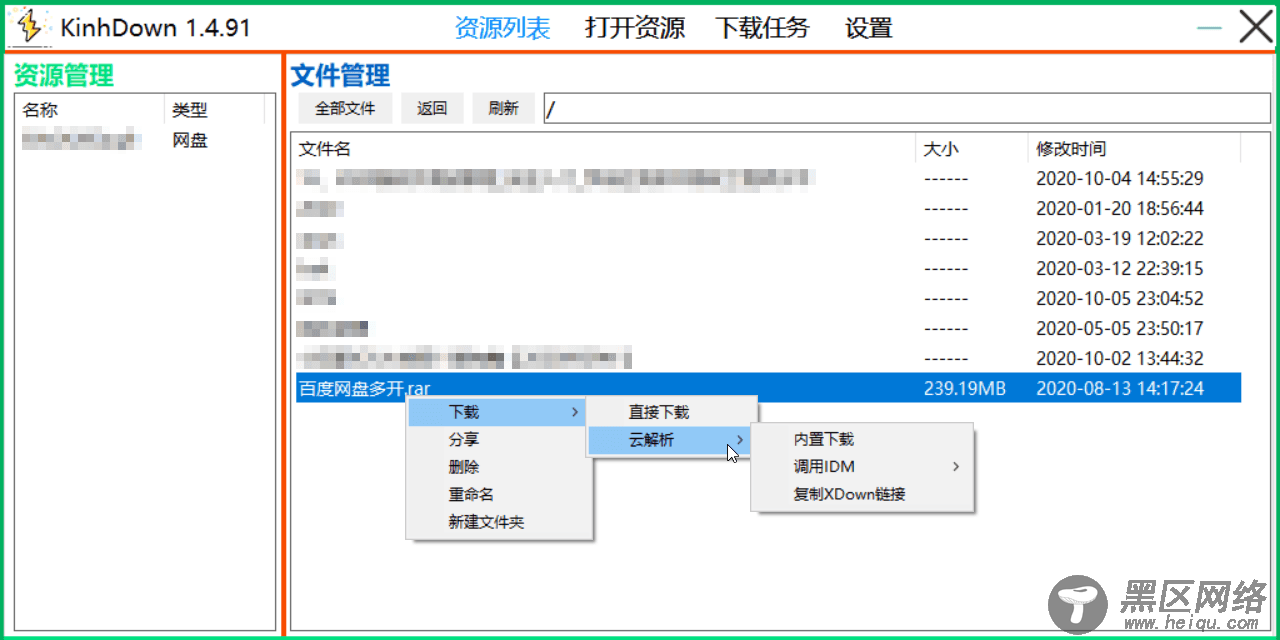Go to the 下载任务 tab
The width and height of the screenshot is (1280, 640).
click(762, 28)
